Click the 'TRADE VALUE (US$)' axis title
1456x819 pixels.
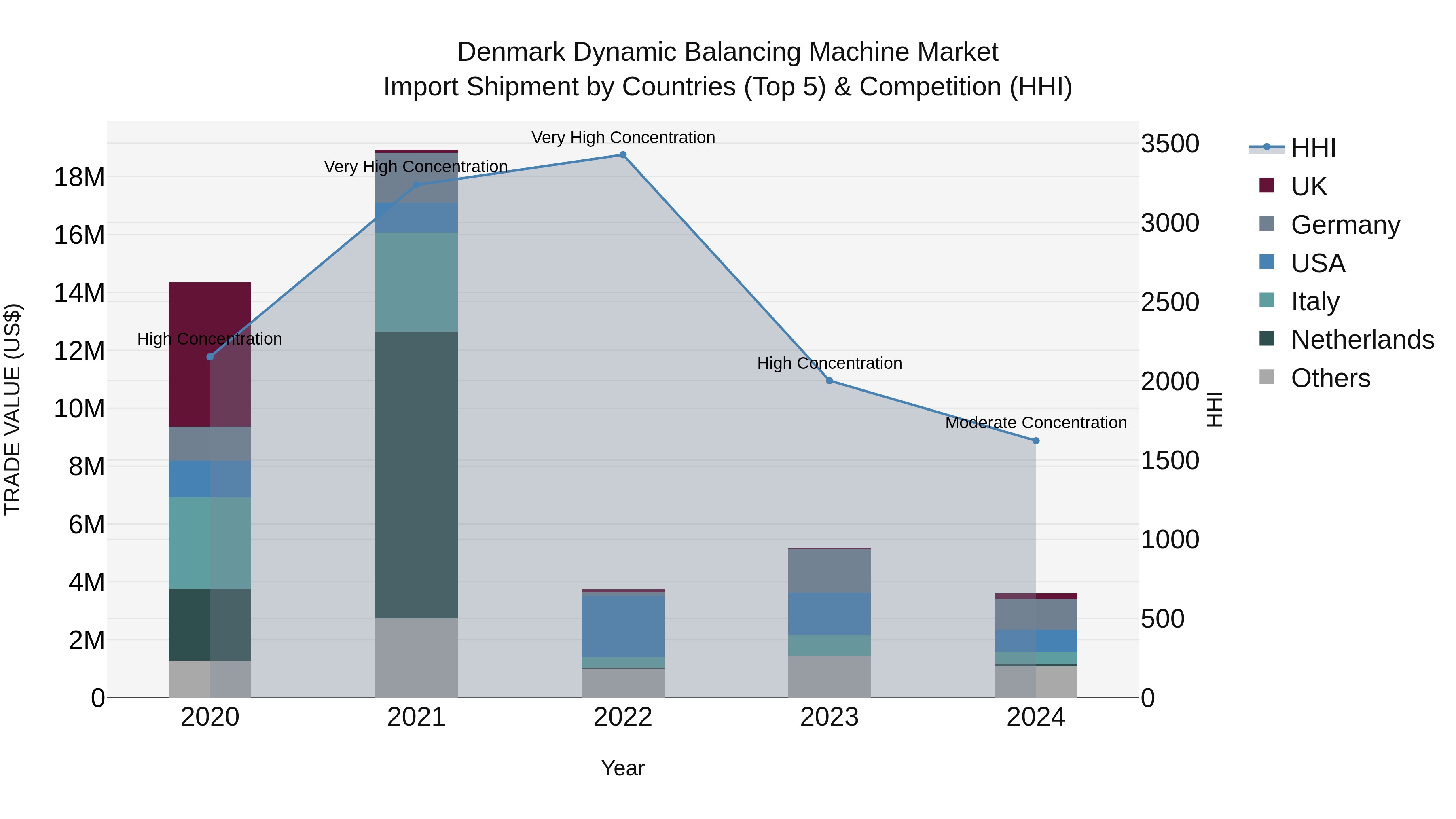pos(13,409)
